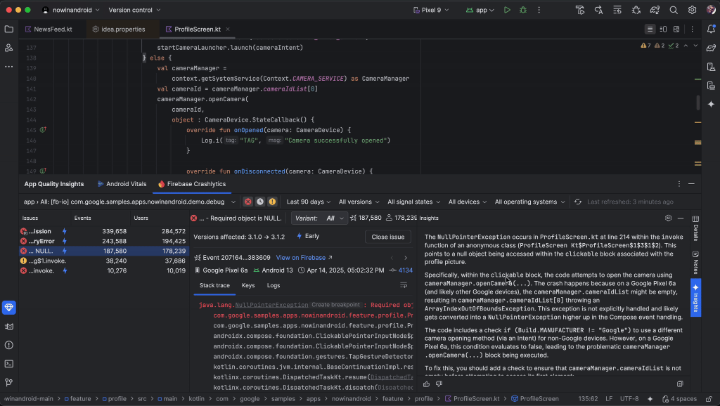Open more run actions vertical dots

539,10
